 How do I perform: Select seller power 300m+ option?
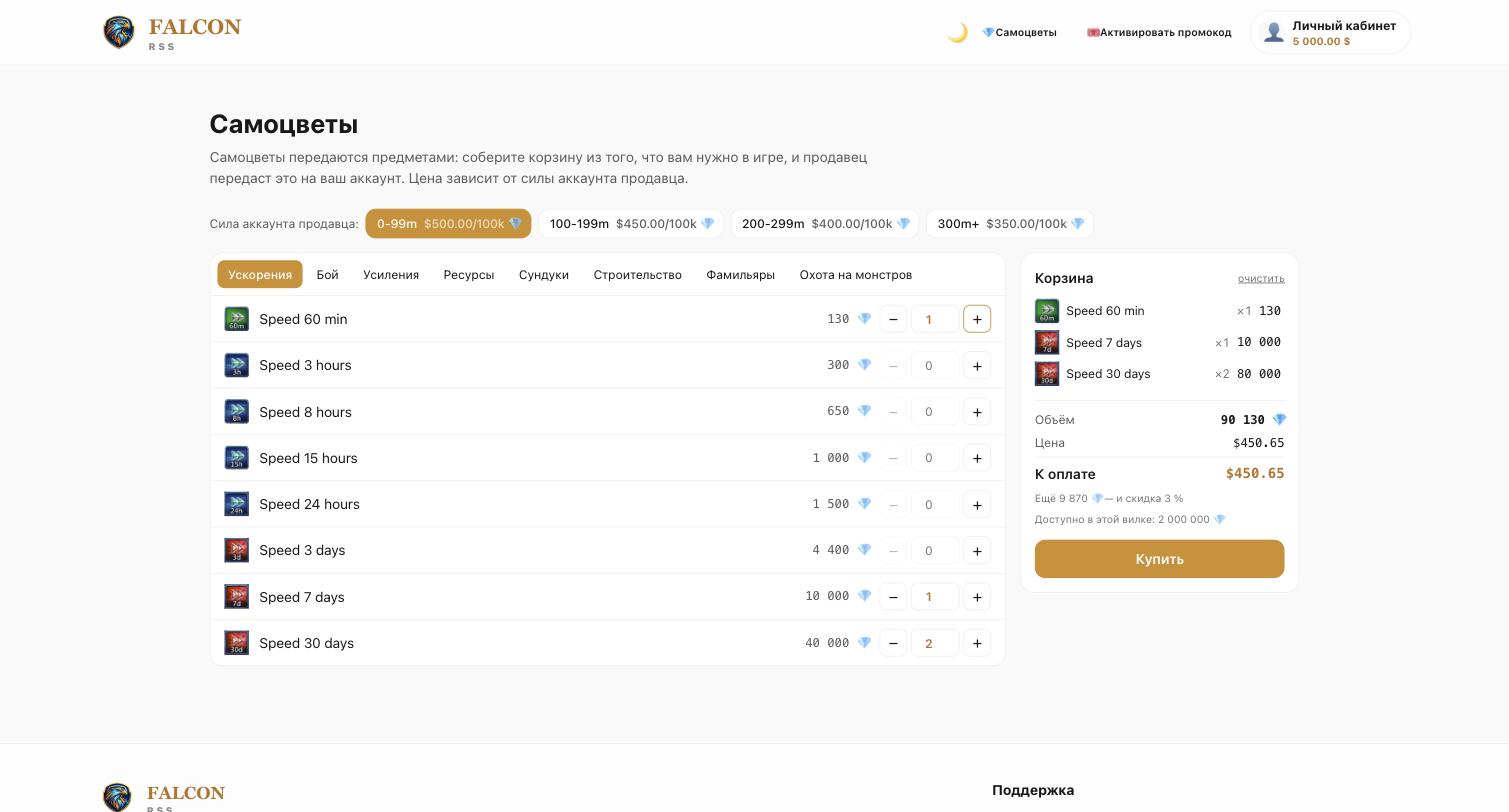(x=1010, y=224)
